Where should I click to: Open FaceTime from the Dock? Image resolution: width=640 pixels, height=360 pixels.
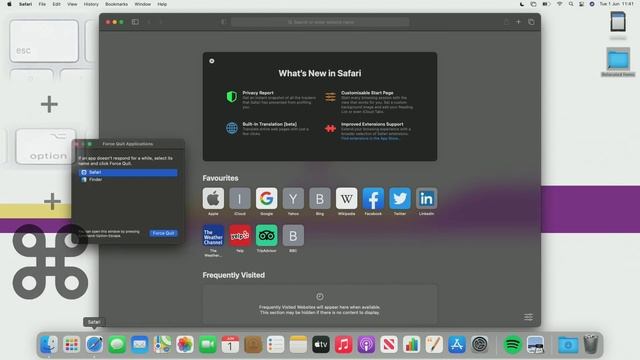coord(208,344)
